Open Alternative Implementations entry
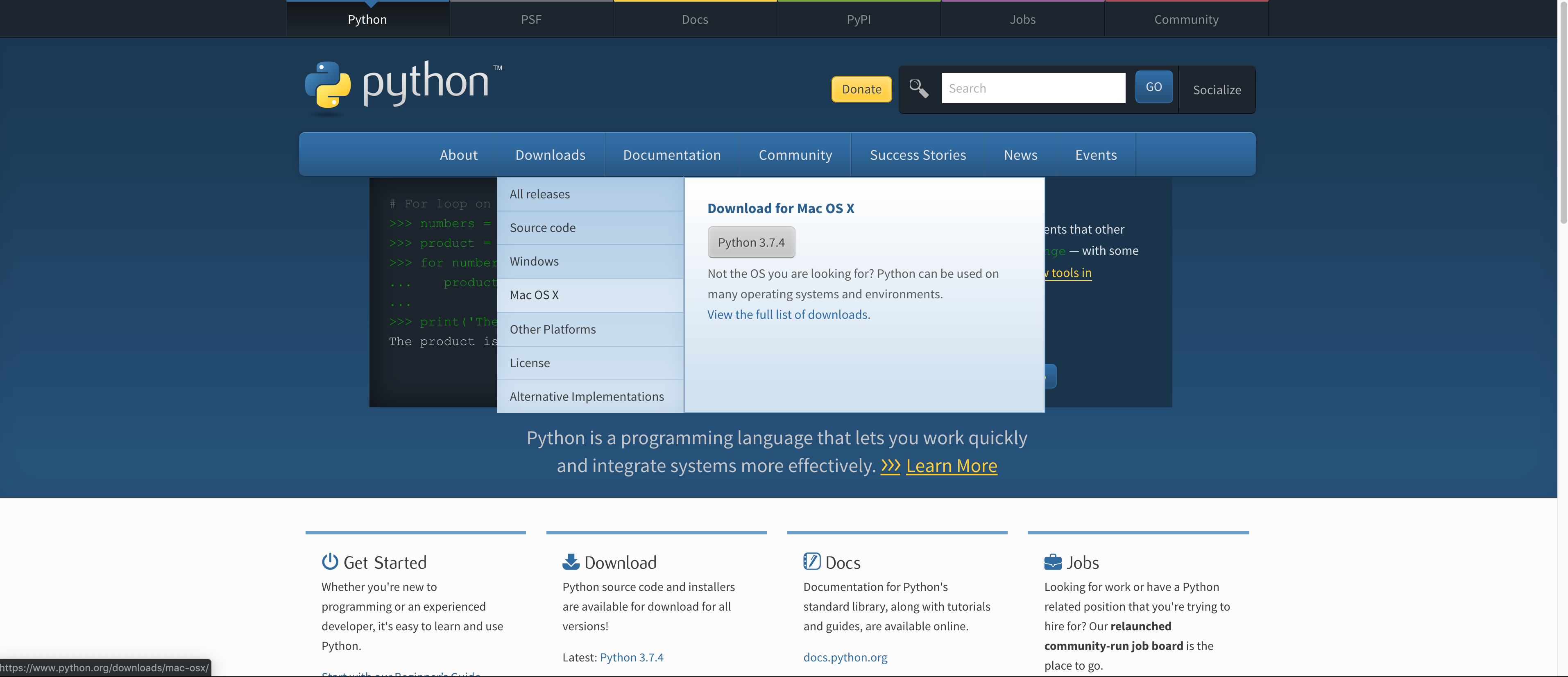 coord(586,396)
